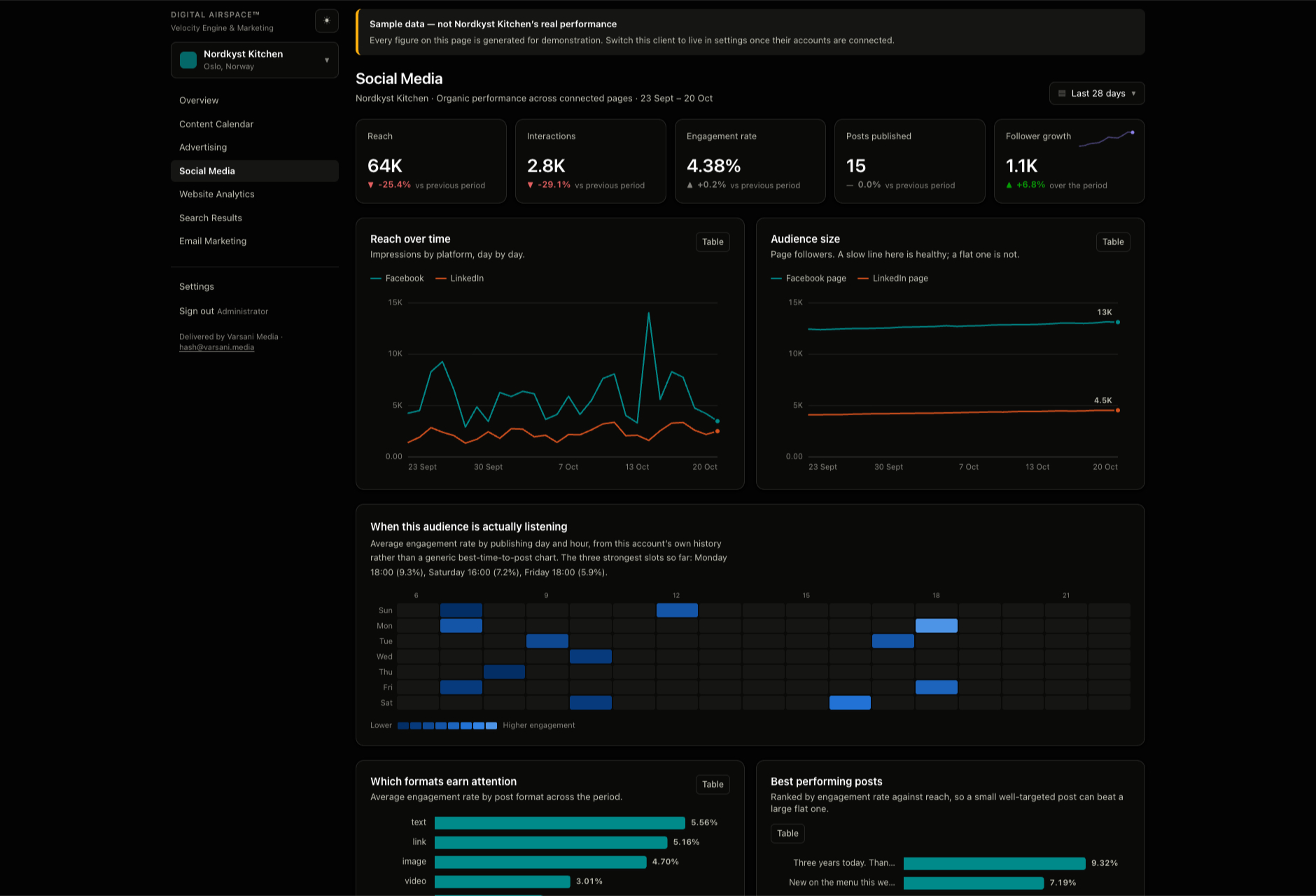Click the video format bar 3.01%
The image size is (1316, 896).
point(503,882)
